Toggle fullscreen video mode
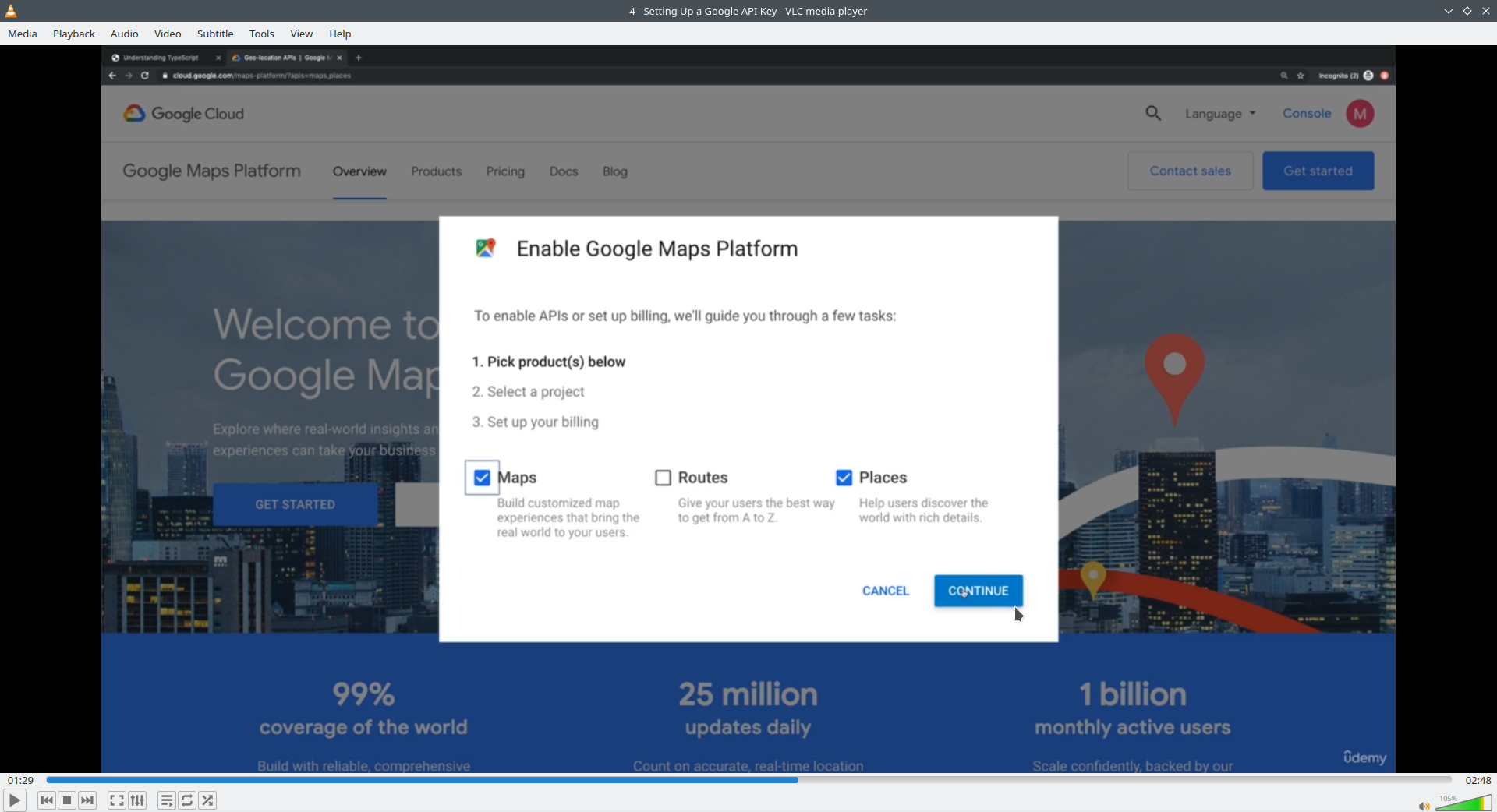 point(116,800)
